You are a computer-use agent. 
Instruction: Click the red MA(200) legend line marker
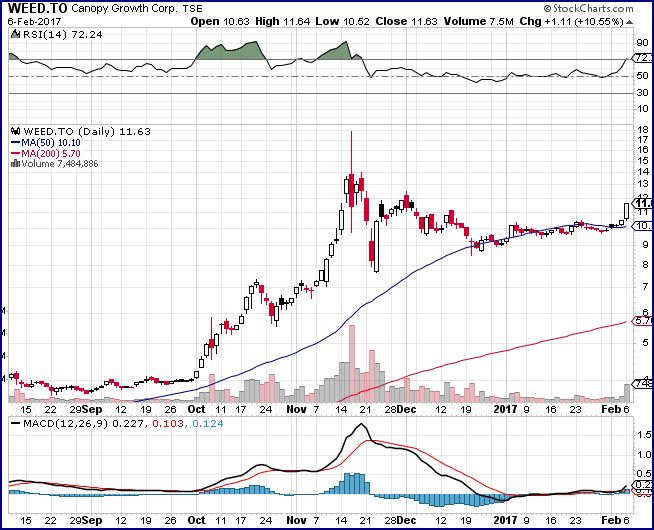[x=13, y=154]
